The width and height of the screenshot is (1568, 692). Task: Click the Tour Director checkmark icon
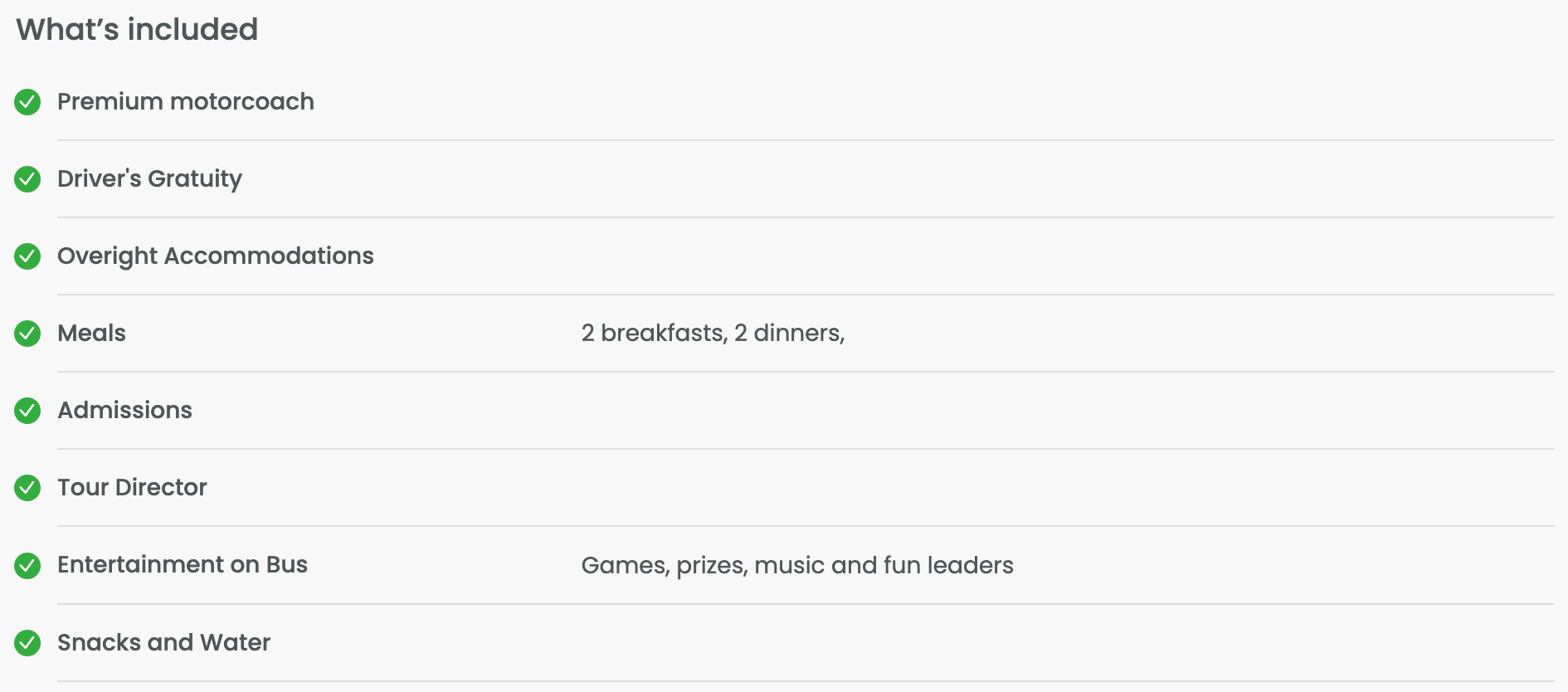tap(27, 488)
